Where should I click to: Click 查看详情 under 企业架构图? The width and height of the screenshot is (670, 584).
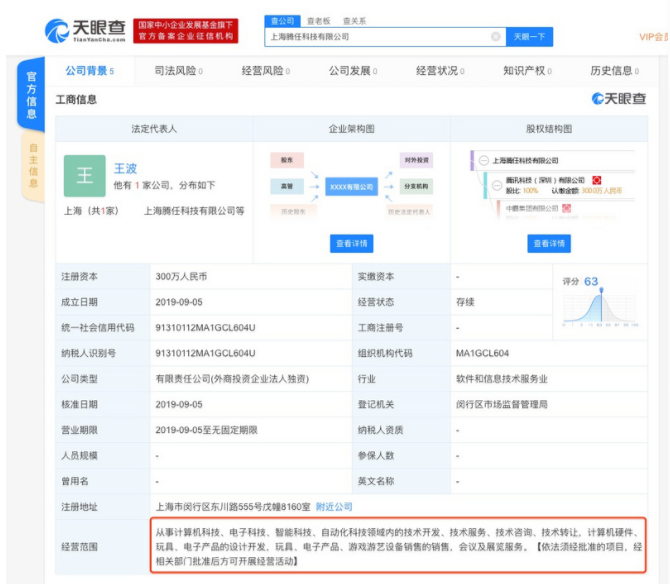click(351, 244)
